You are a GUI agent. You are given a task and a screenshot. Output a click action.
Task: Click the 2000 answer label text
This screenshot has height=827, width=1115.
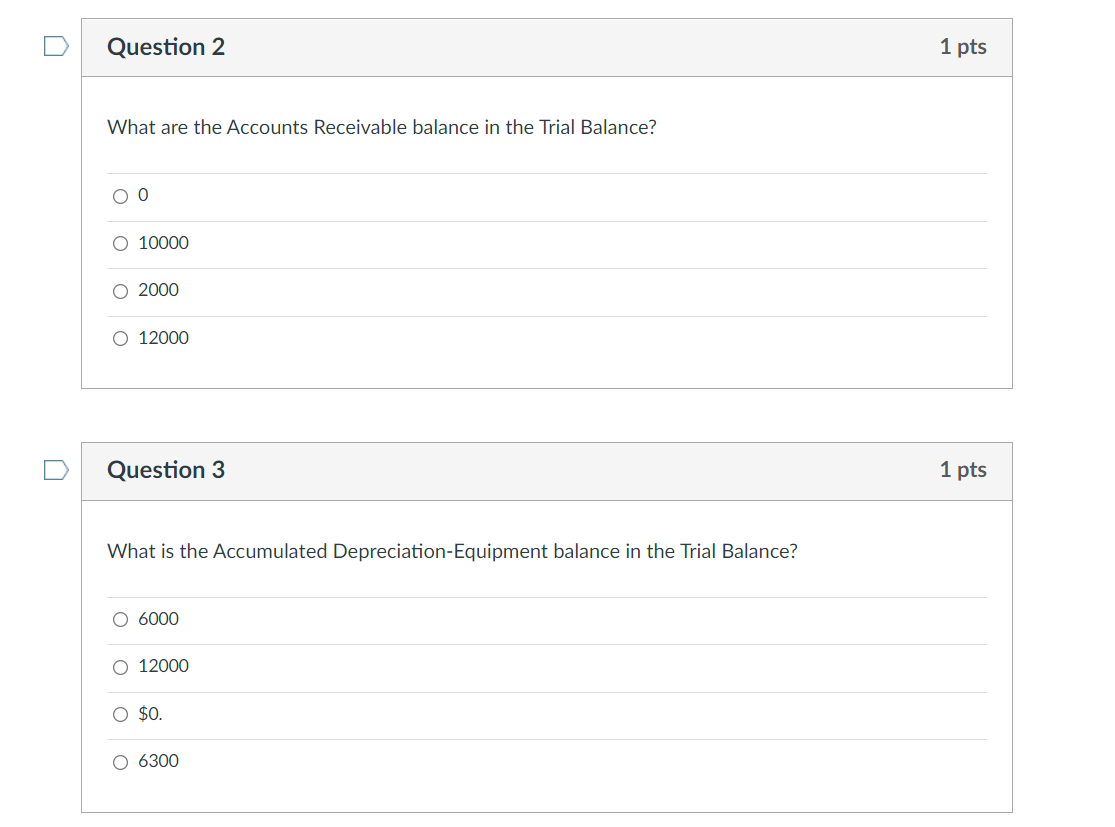pos(158,290)
